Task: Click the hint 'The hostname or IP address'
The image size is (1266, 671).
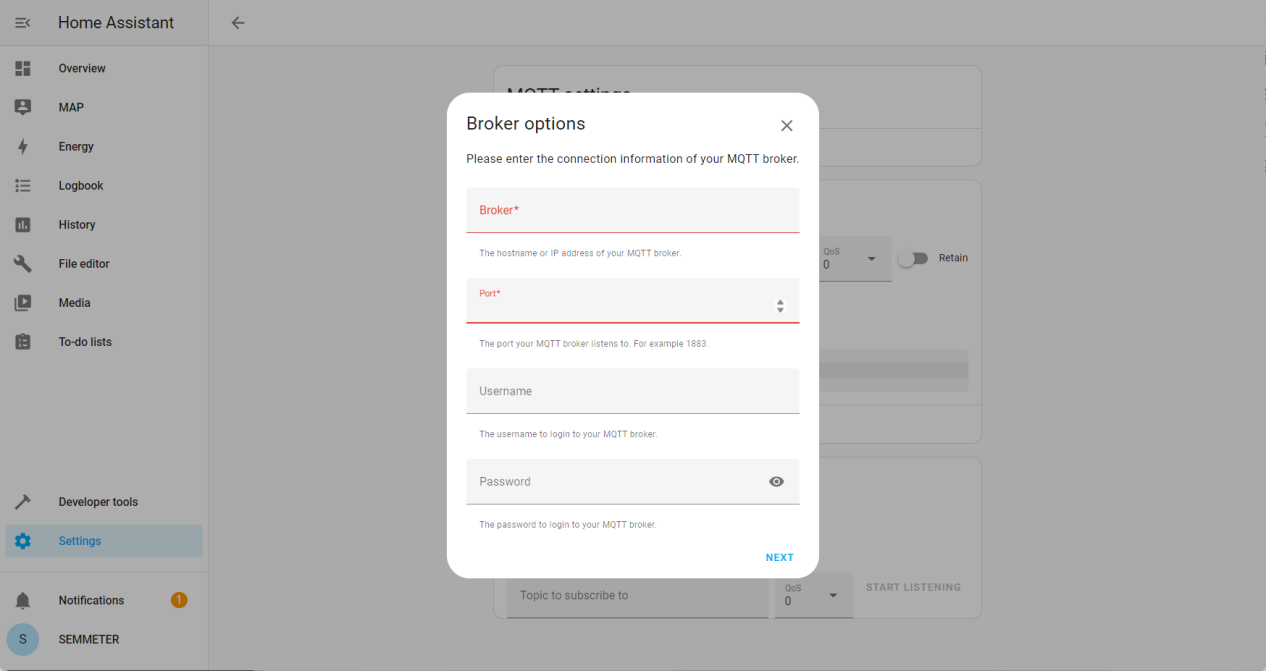Action: 580,253
